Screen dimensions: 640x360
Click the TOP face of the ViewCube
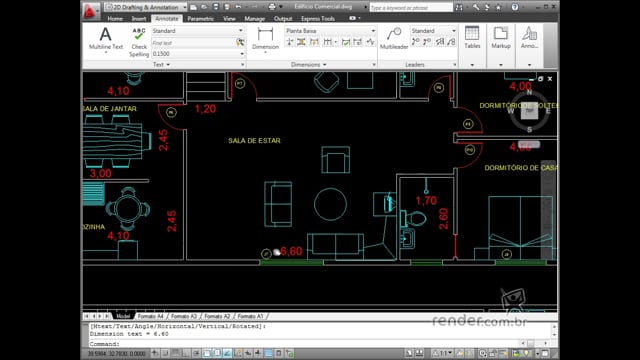(x=529, y=111)
